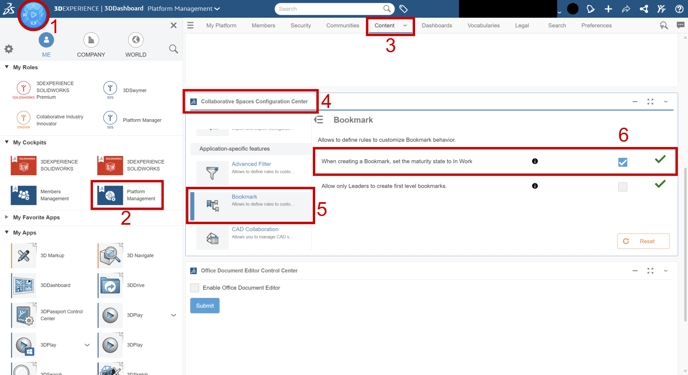Open the Platform Management cockpit
Screen dimensions: 688x375
pos(127,195)
